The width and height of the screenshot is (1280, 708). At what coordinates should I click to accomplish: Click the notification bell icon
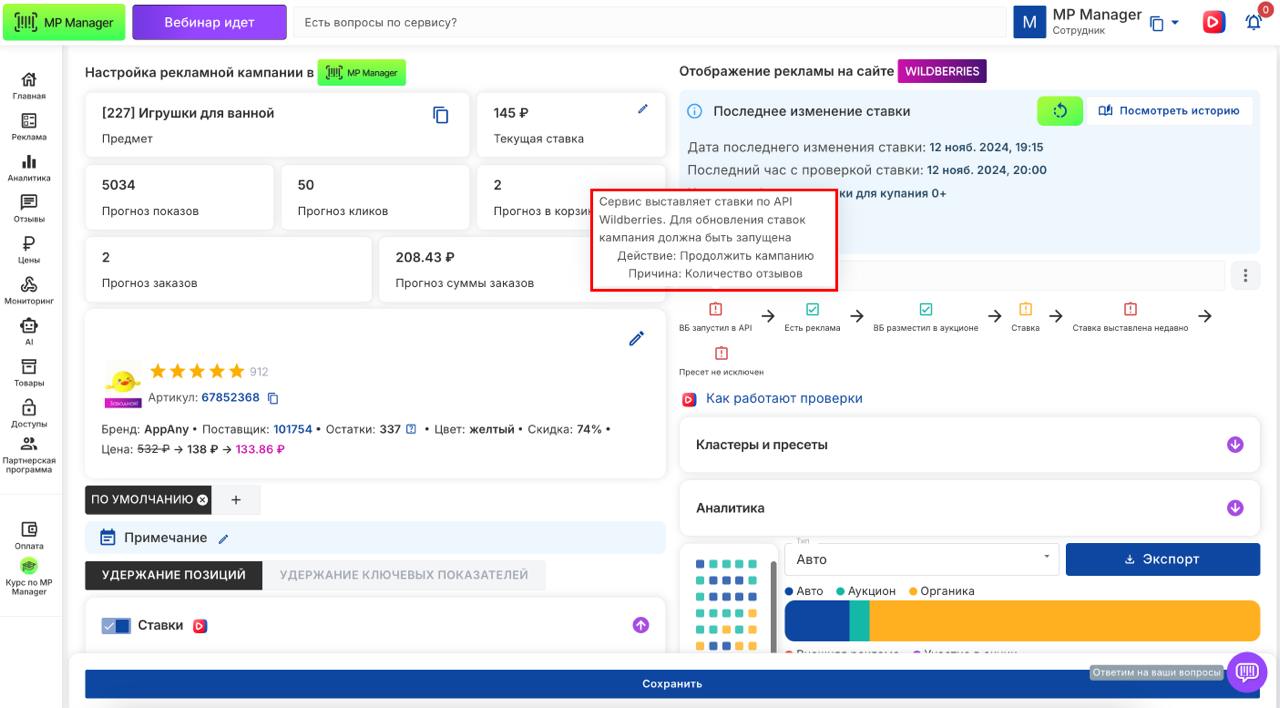pos(1253,22)
